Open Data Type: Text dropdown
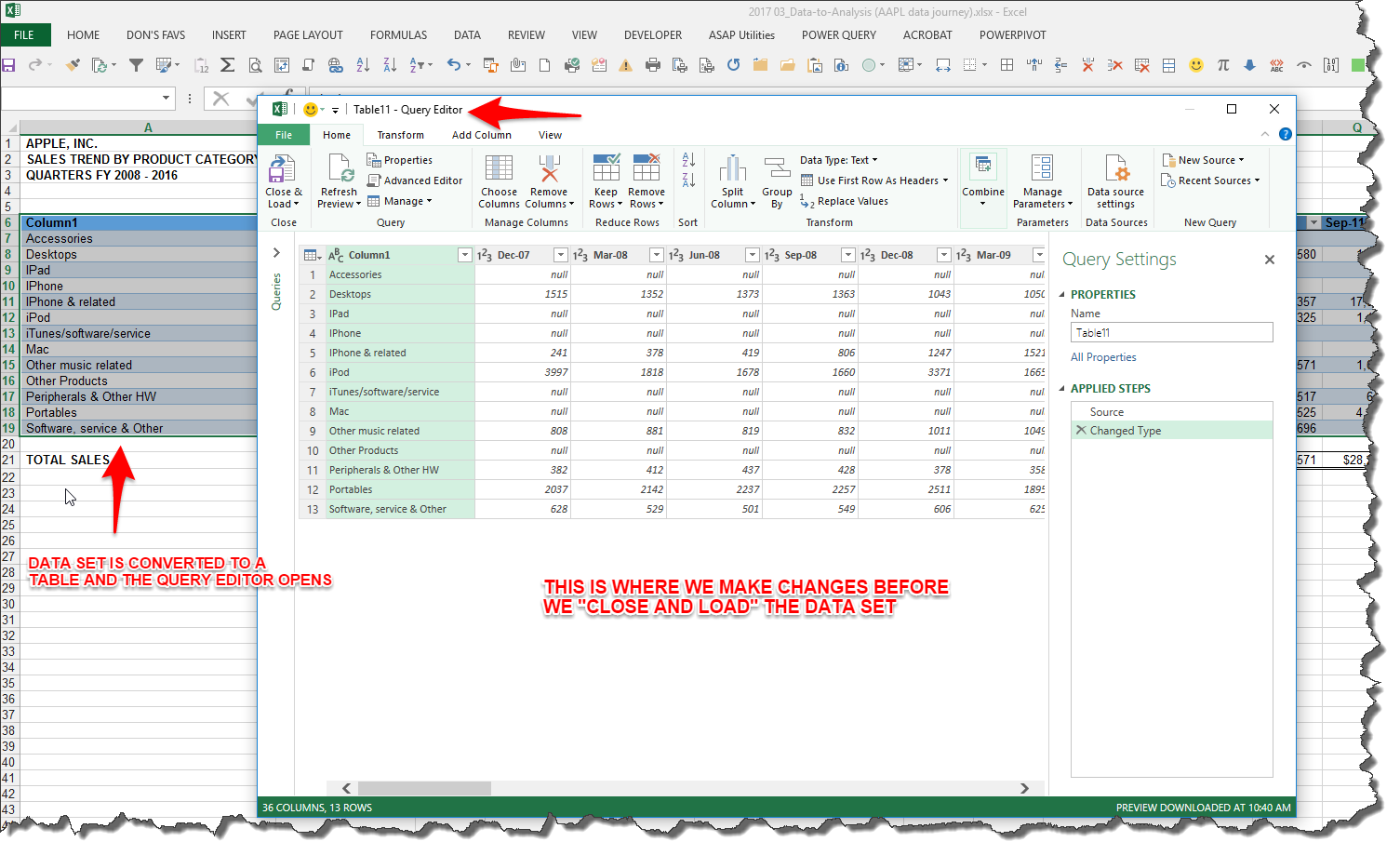 click(x=838, y=160)
